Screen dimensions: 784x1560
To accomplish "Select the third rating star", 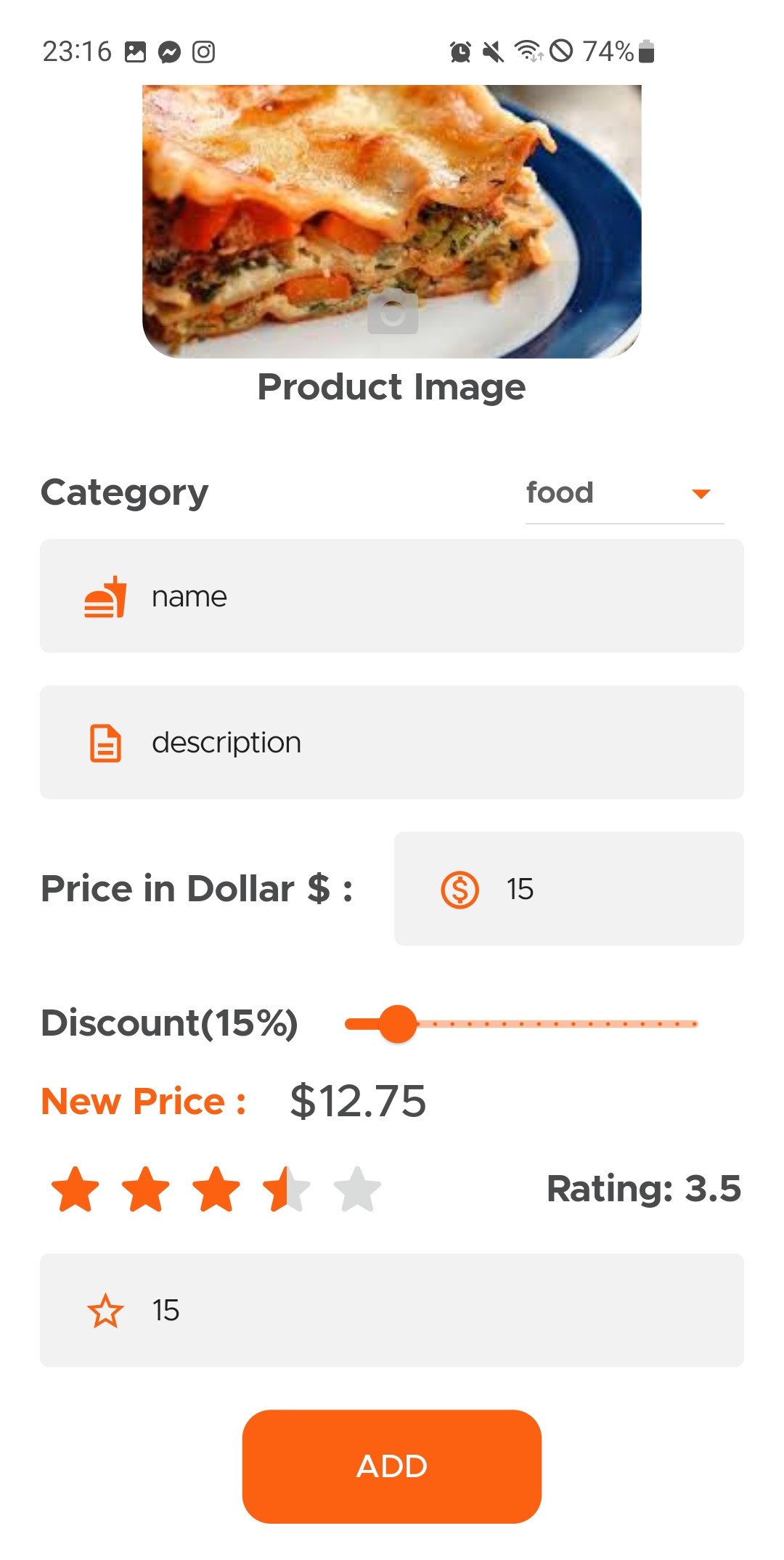I will [x=216, y=1190].
